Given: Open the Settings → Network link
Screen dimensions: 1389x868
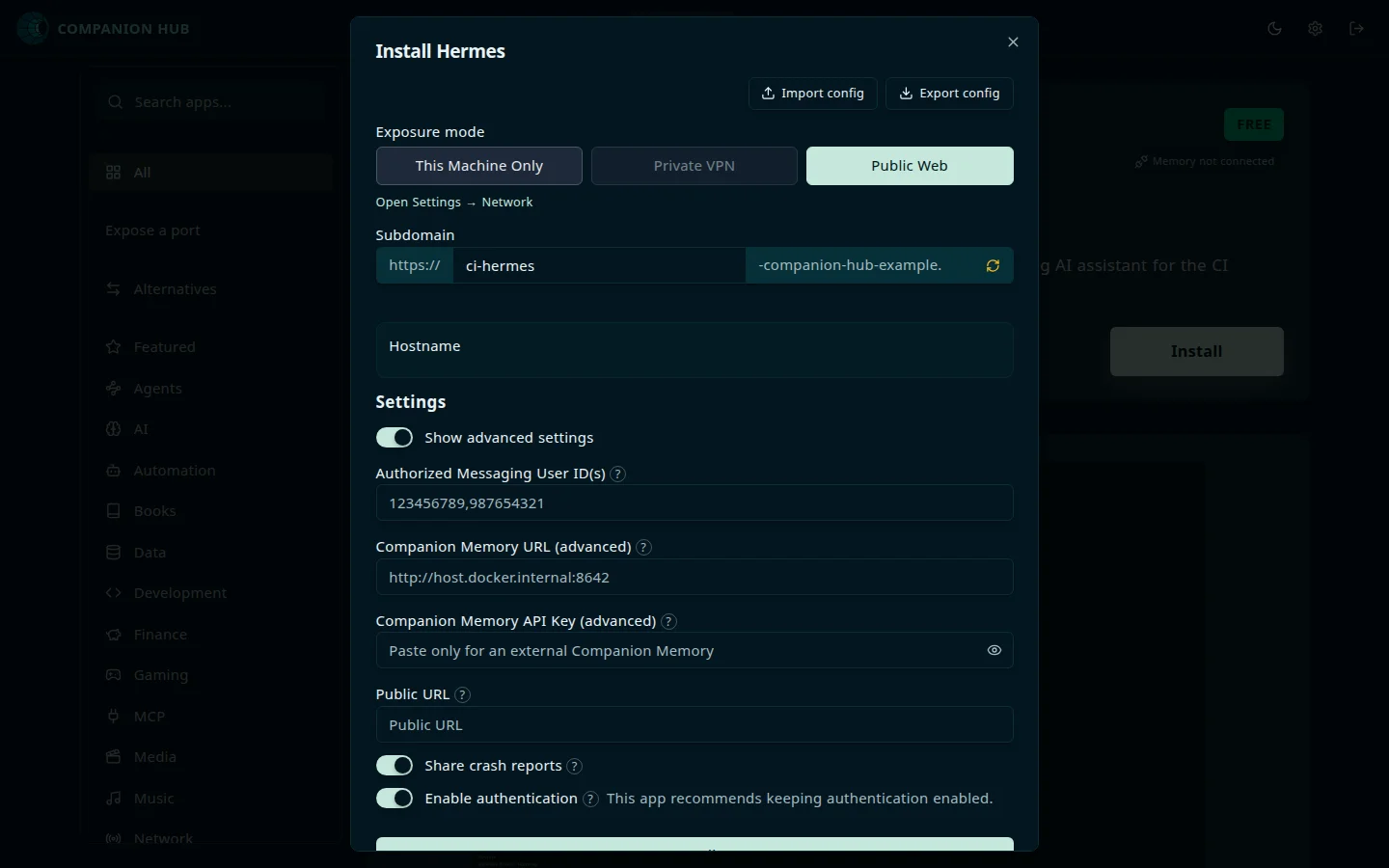Looking at the screenshot, I should click(454, 203).
